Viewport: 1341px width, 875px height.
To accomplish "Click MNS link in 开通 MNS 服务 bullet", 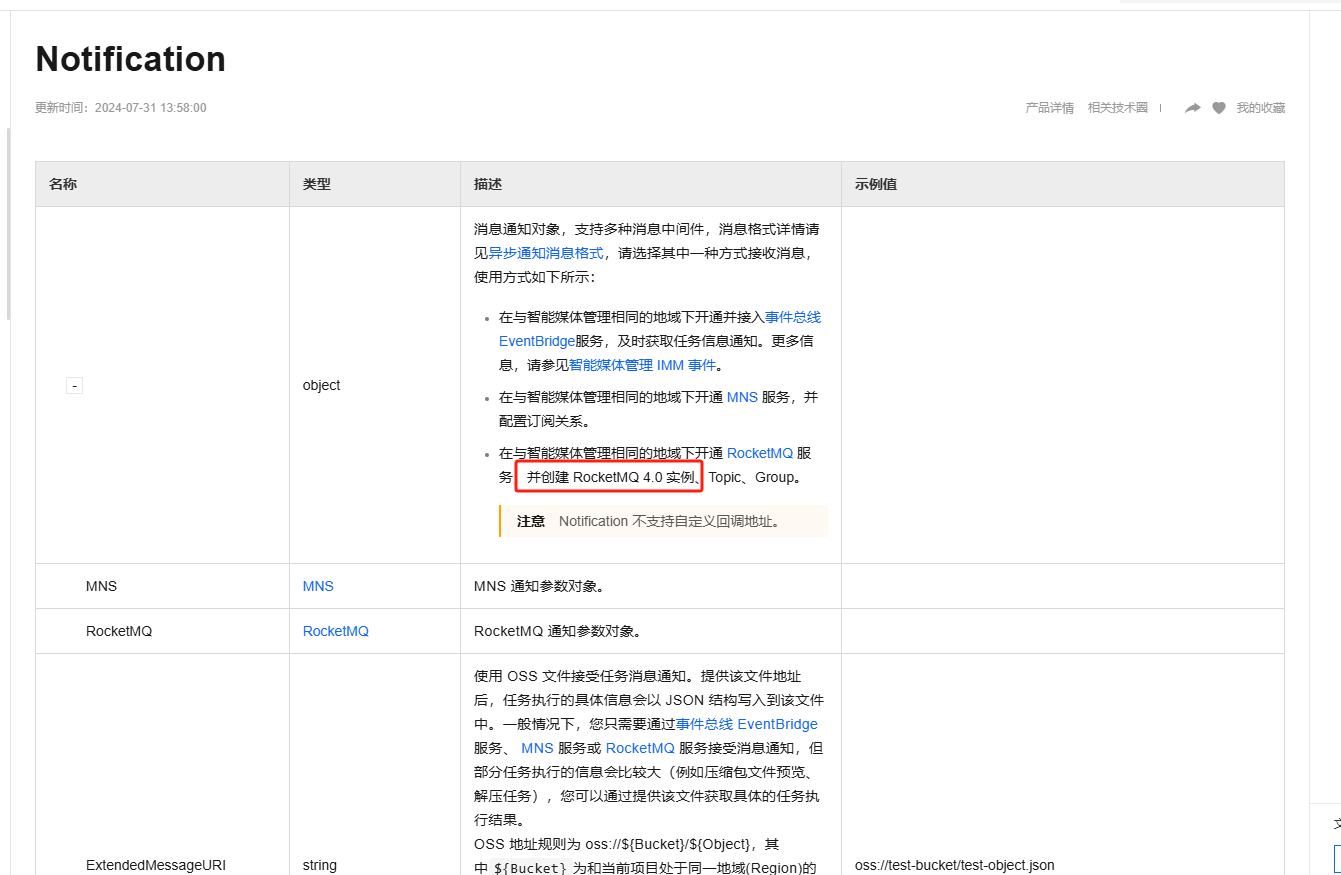I will click(742, 397).
